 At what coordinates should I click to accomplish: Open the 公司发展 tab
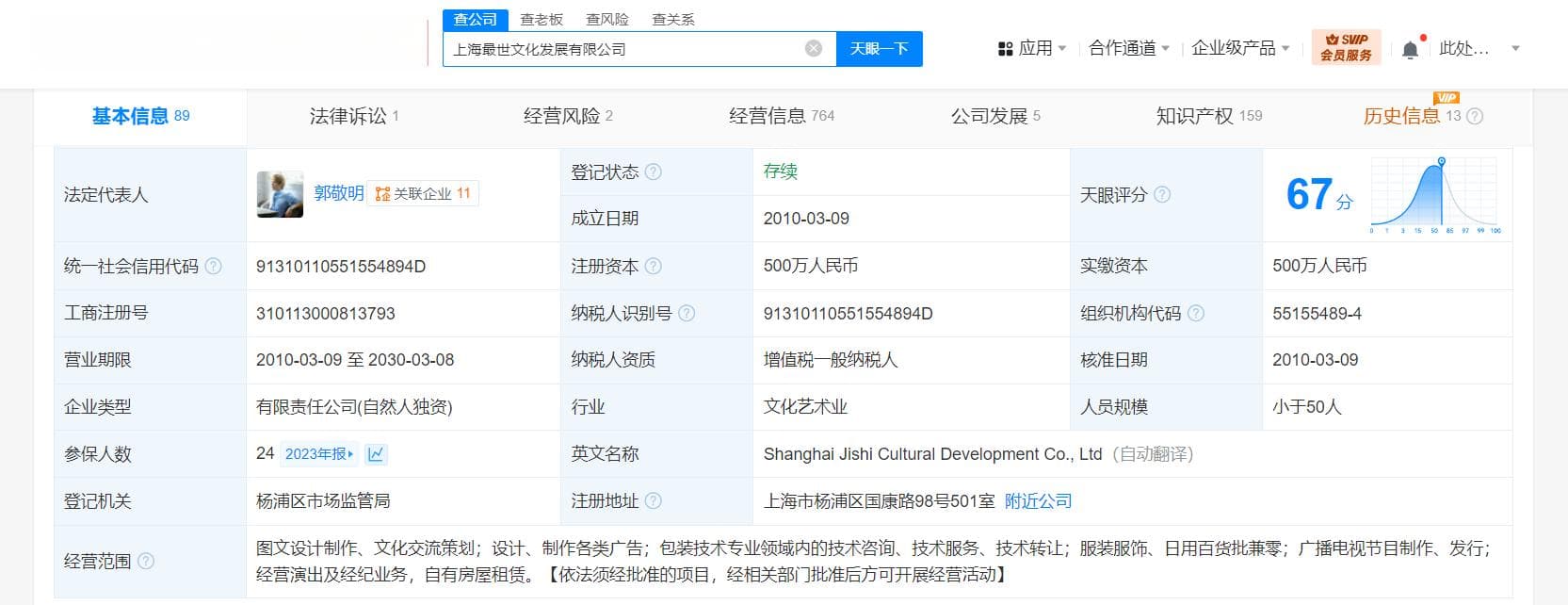(995, 116)
